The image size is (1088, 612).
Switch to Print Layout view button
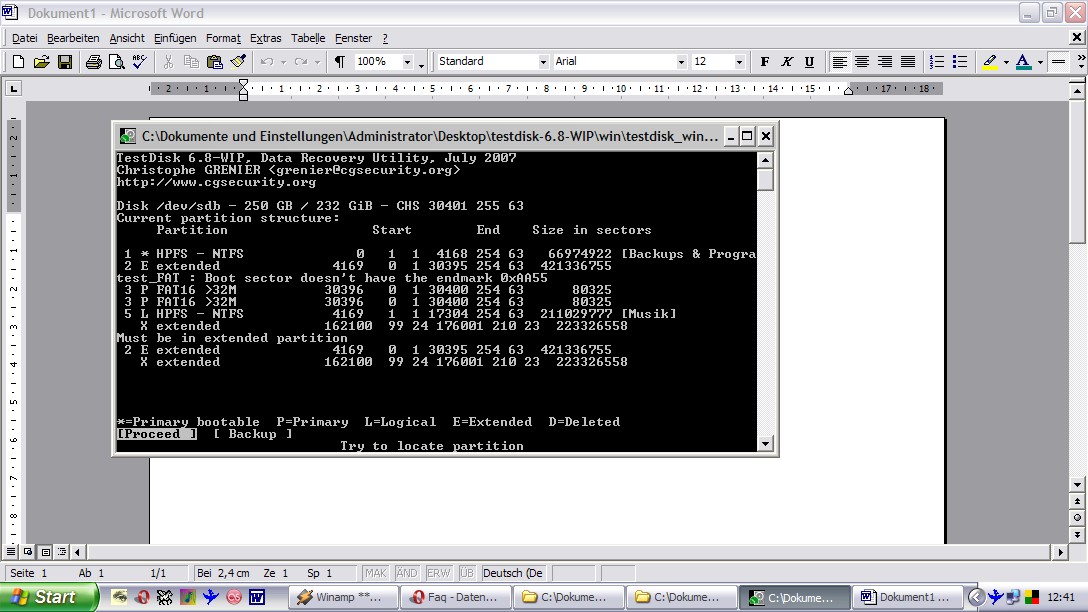click(x=45, y=552)
